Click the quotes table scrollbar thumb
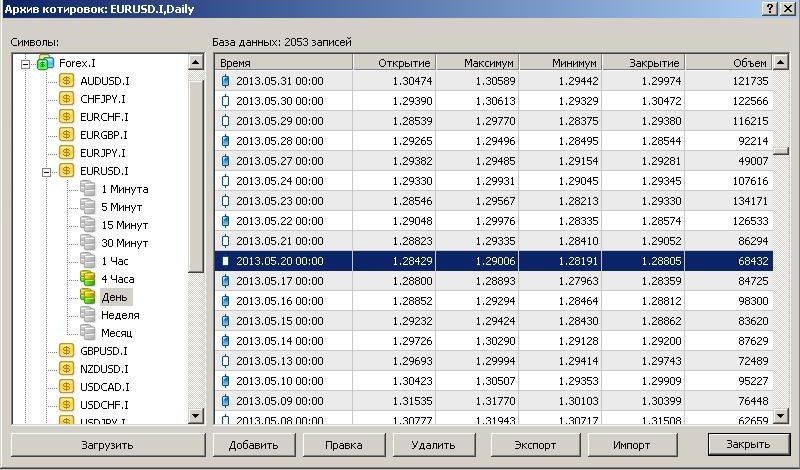This screenshot has height=470, width=800. [x=781, y=151]
